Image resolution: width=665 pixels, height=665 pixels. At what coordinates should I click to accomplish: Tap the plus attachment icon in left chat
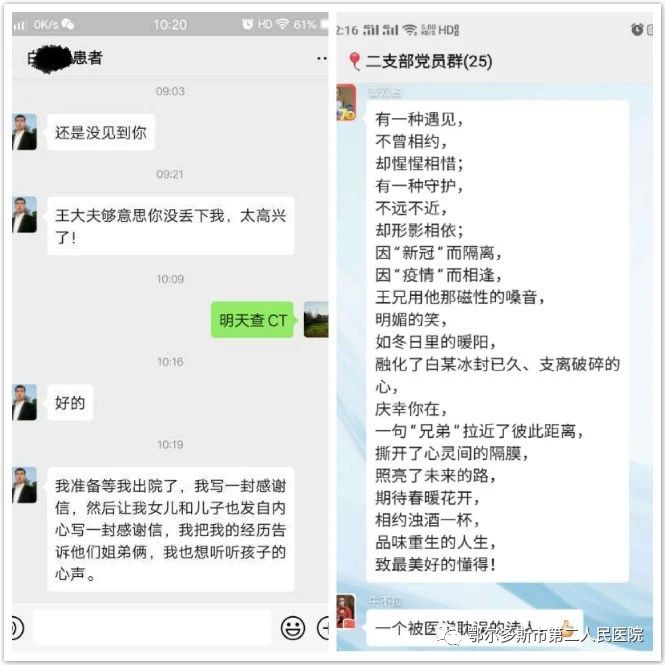click(x=323, y=628)
